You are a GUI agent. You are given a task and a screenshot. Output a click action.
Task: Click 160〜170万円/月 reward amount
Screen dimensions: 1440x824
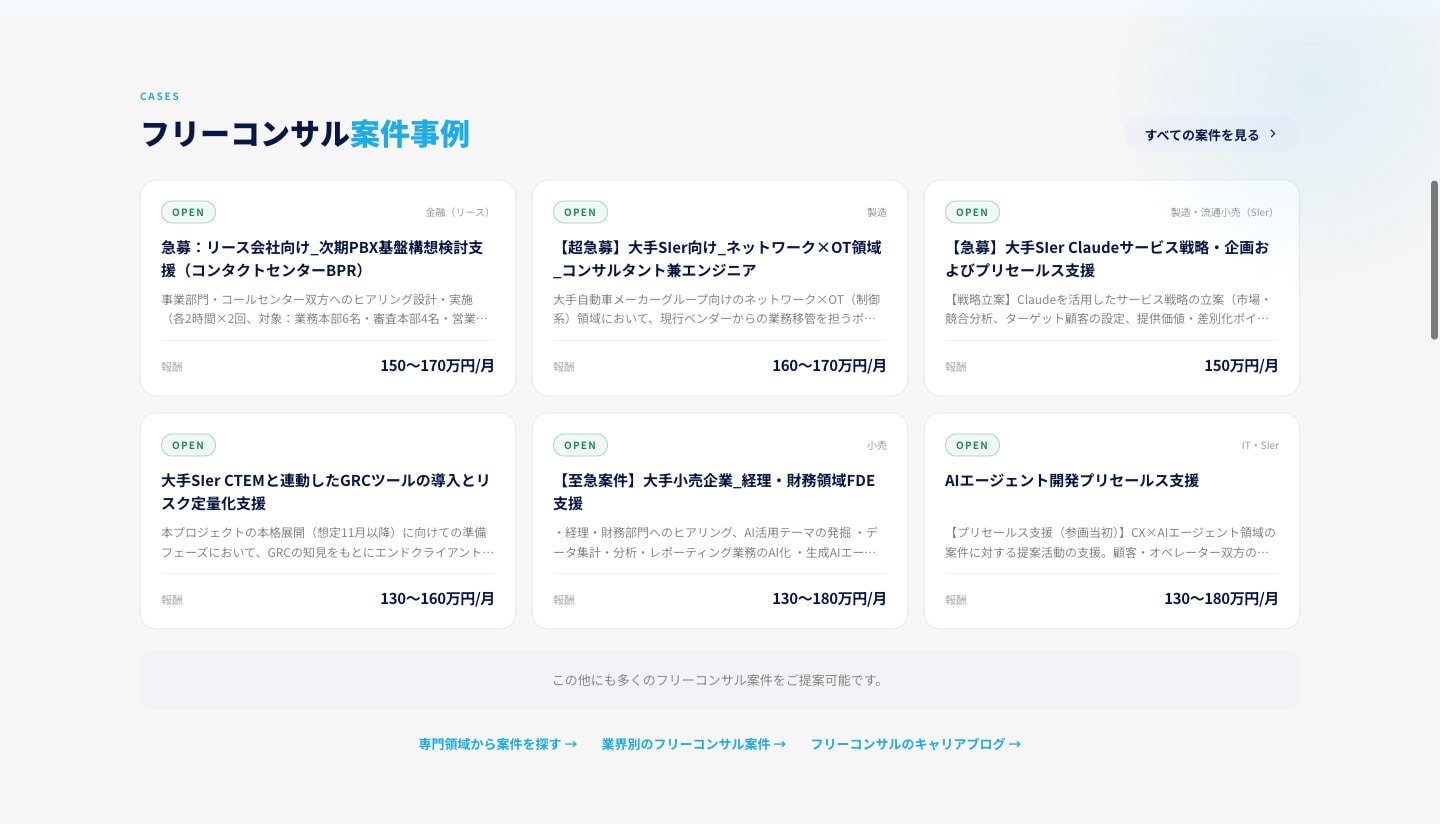pos(829,366)
